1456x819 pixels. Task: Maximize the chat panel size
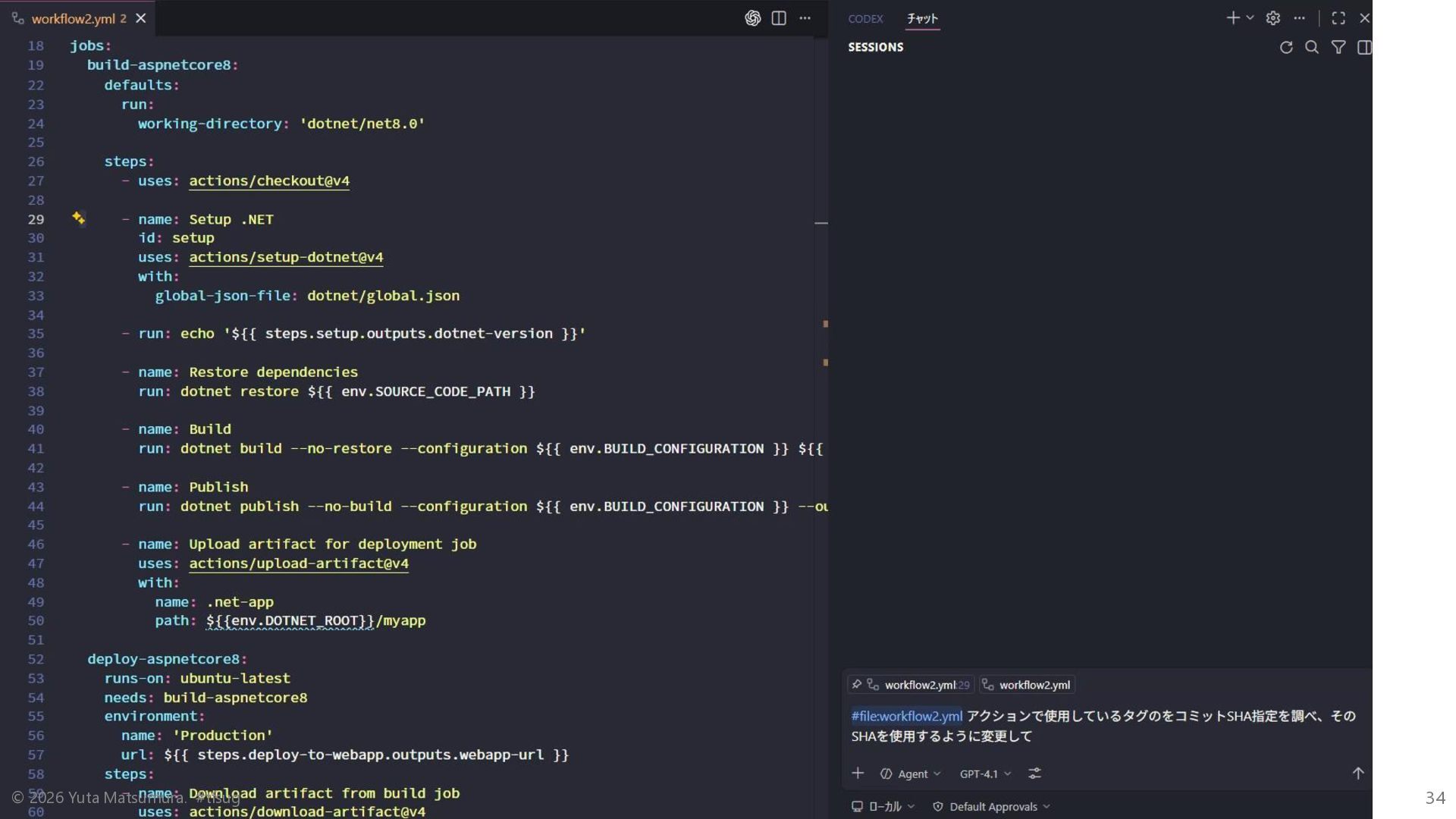pos(1338,18)
